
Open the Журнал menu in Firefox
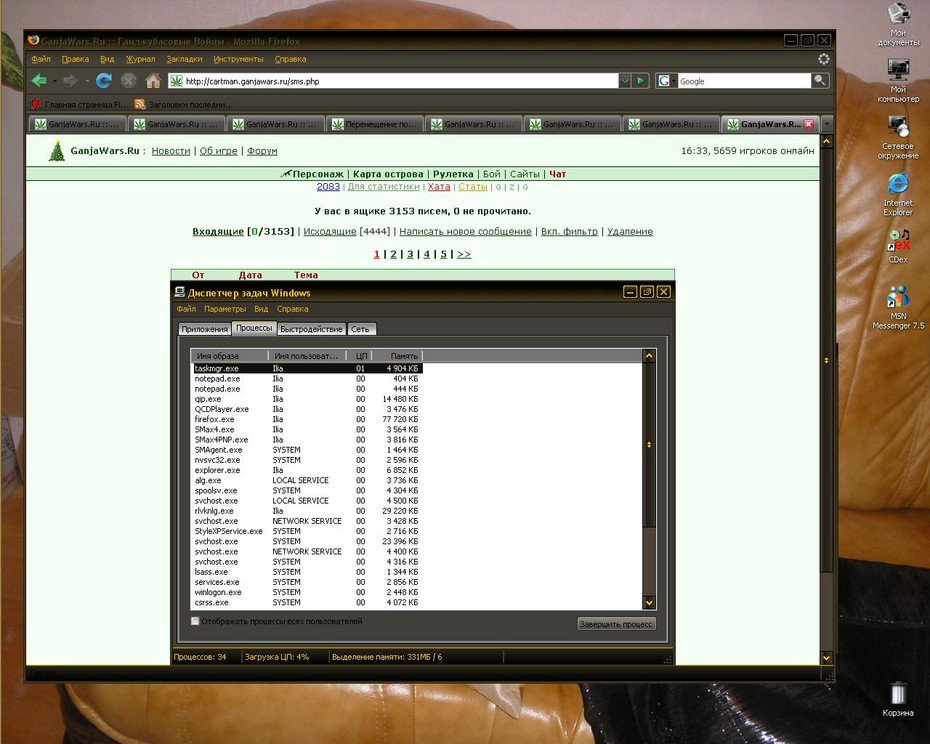tap(141, 59)
